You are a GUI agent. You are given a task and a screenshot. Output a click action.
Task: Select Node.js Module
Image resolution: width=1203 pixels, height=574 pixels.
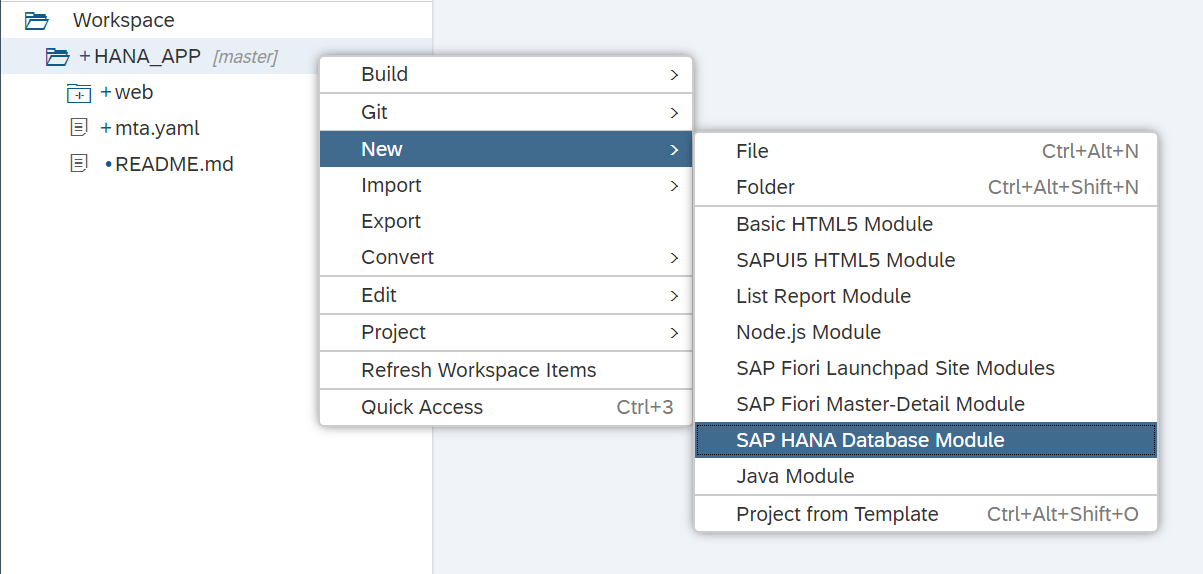pos(926,332)
